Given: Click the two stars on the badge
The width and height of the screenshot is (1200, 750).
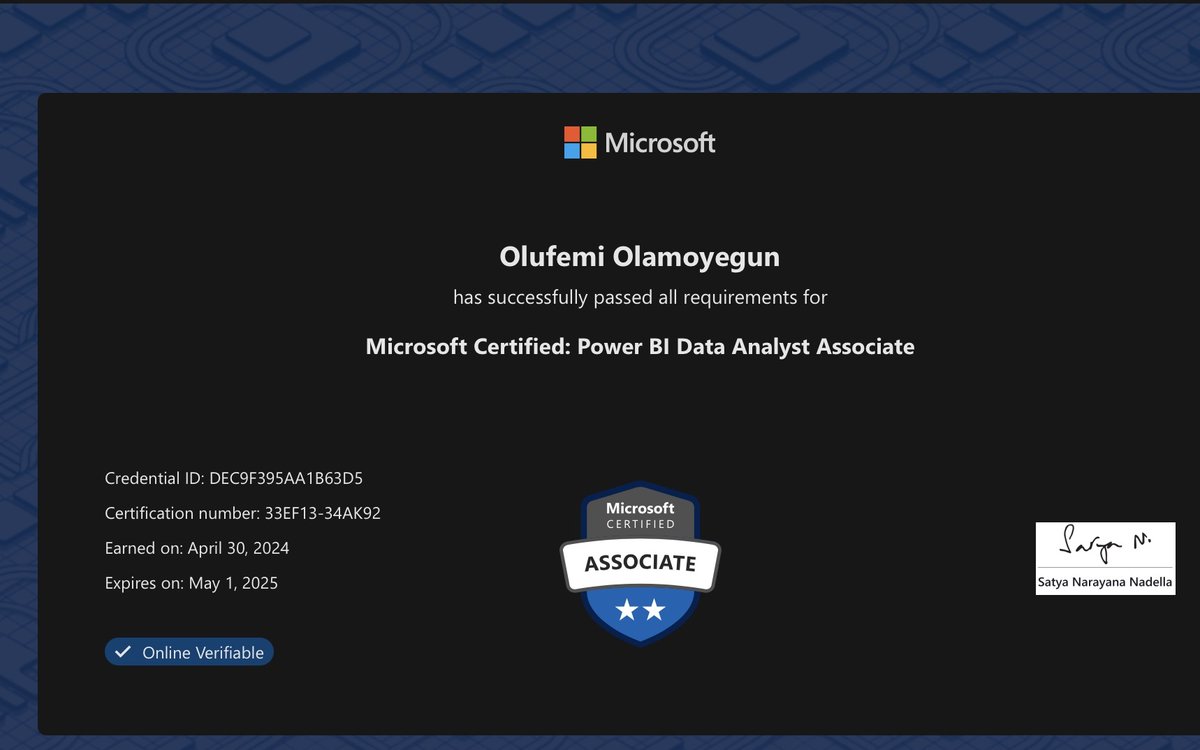Looking at the screenshot, I should (x=640, y=609).
